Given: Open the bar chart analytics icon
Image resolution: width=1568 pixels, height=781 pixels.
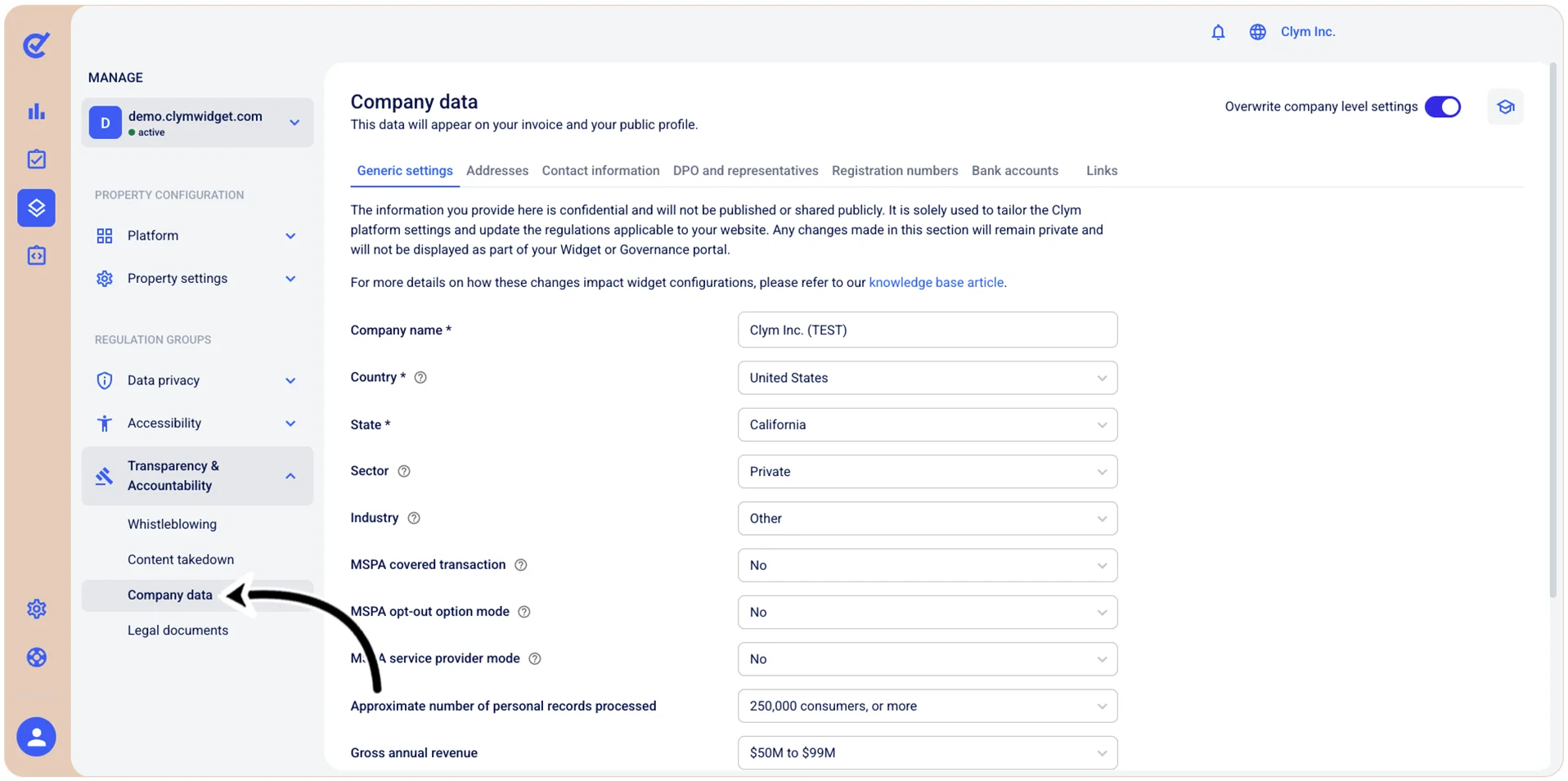Looking at the screenshot, I should point(36,111).
